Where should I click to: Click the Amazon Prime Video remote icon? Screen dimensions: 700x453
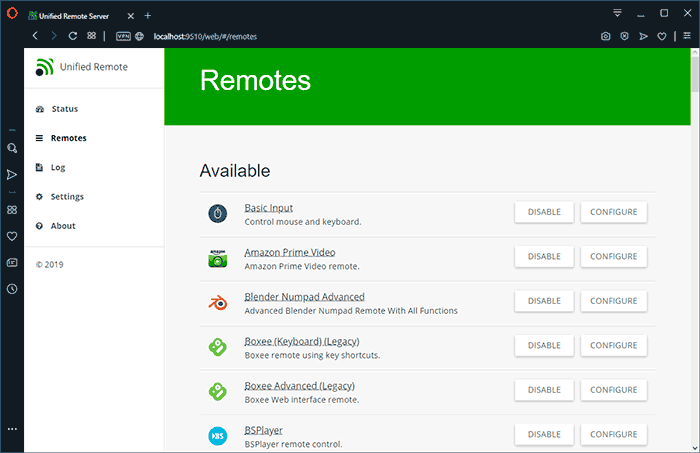pyautogui.click(x=218, y=257)
